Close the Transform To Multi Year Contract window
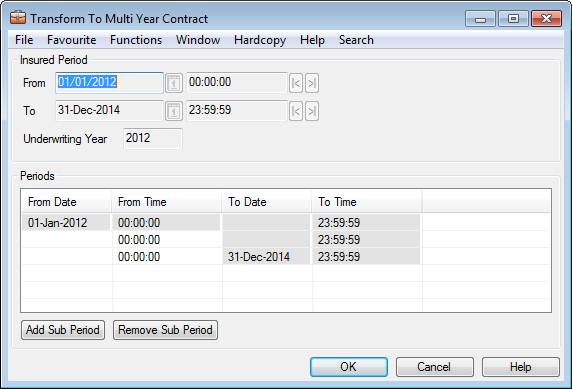 (x=546, y=19)
